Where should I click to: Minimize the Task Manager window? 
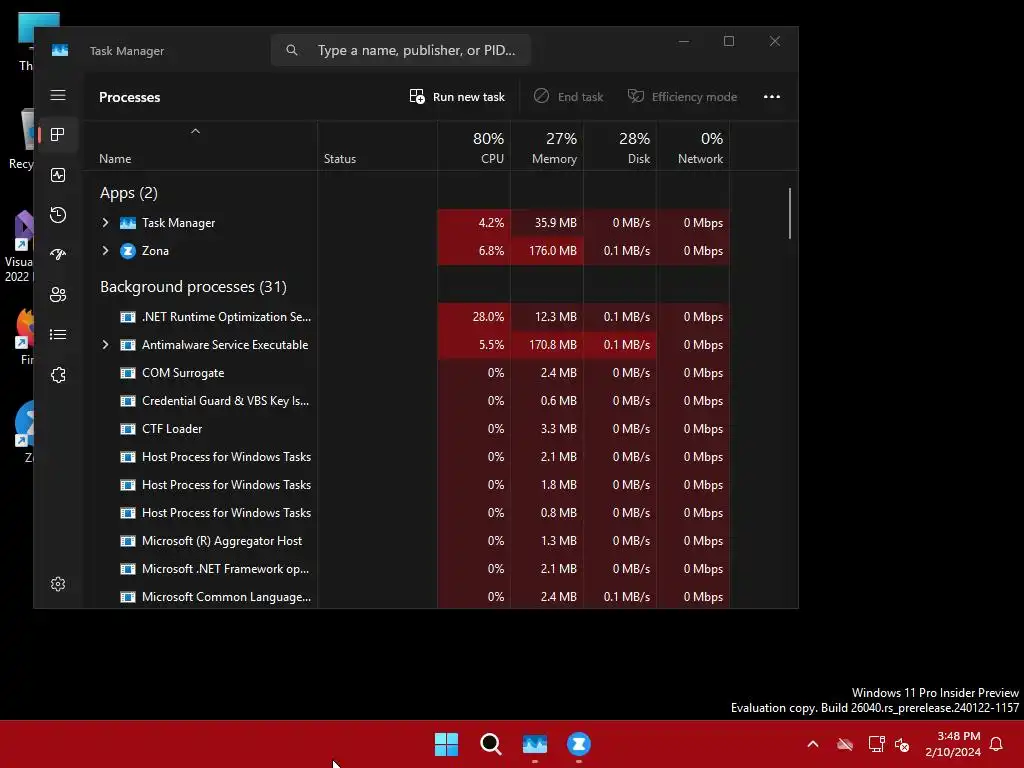(x=684, y=41)
